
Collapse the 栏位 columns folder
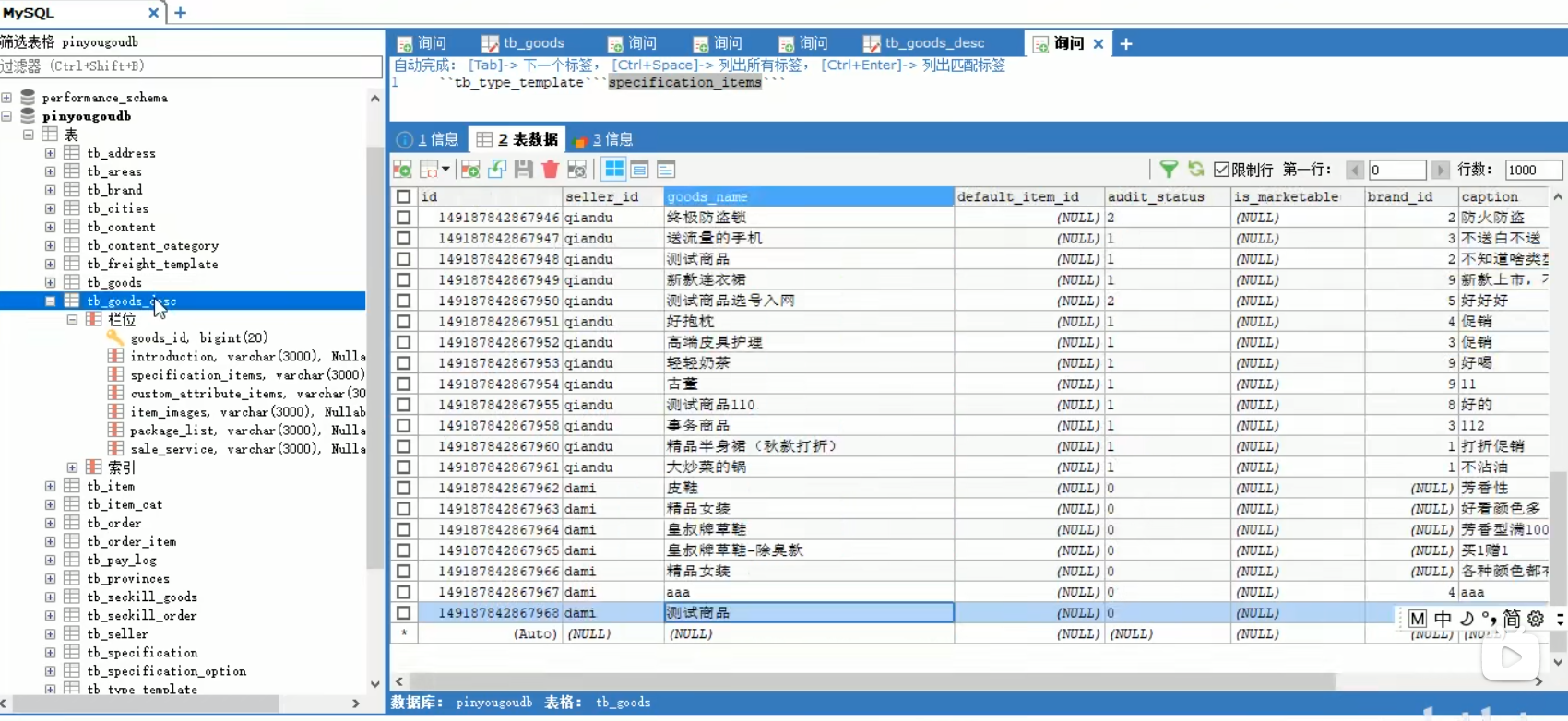tap(73, 319)
